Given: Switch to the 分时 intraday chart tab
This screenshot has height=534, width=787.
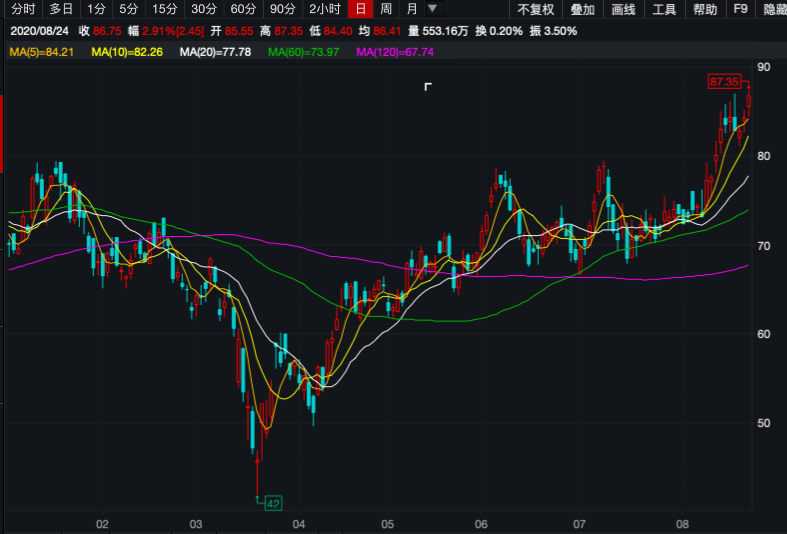Looking at the screenshot, I should coord(22,10).
